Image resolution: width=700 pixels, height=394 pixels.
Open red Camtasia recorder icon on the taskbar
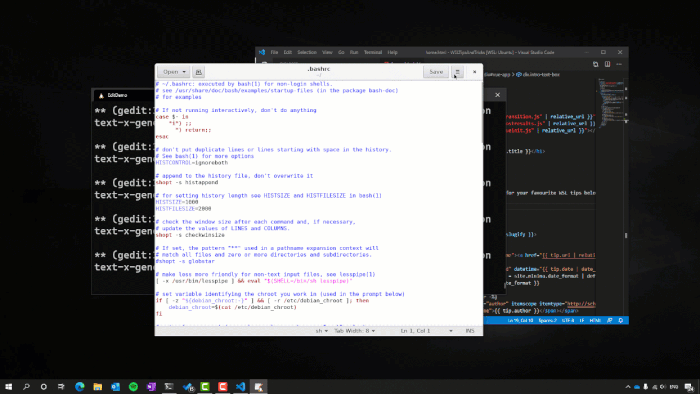point(223,386)
